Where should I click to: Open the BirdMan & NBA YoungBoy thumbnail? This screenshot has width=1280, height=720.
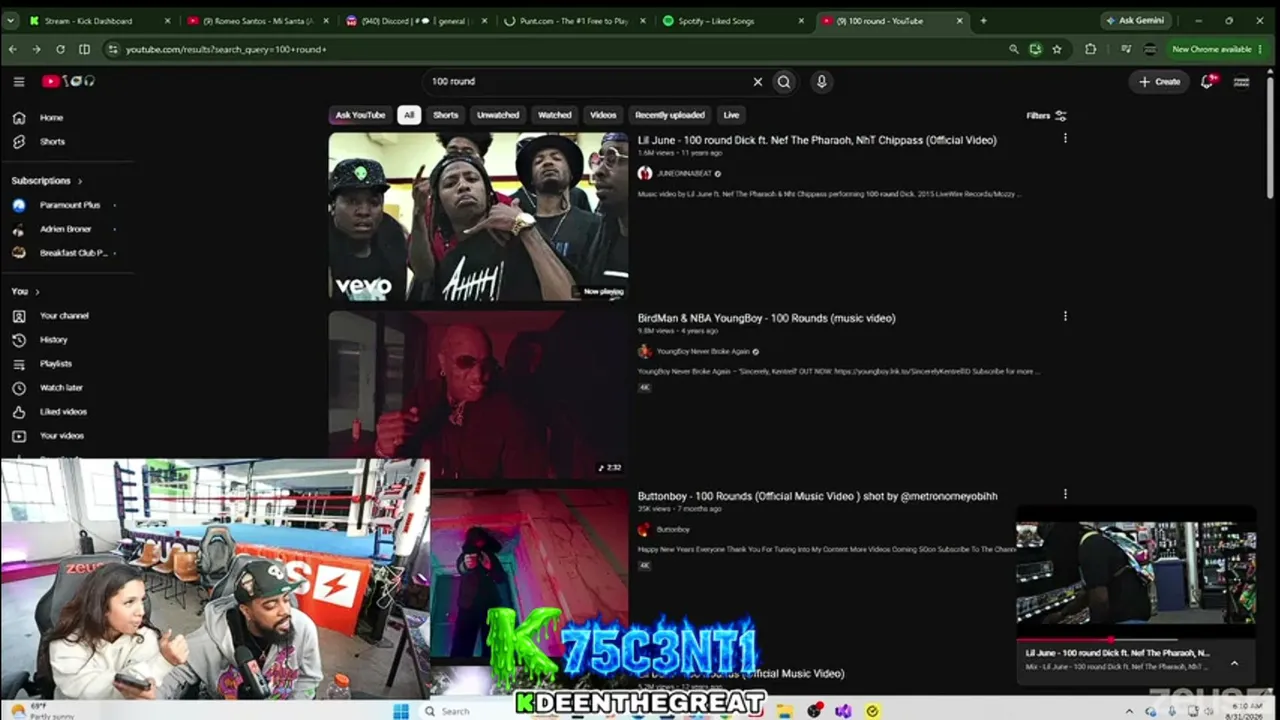pyautogui.click(x=478, y=394)
